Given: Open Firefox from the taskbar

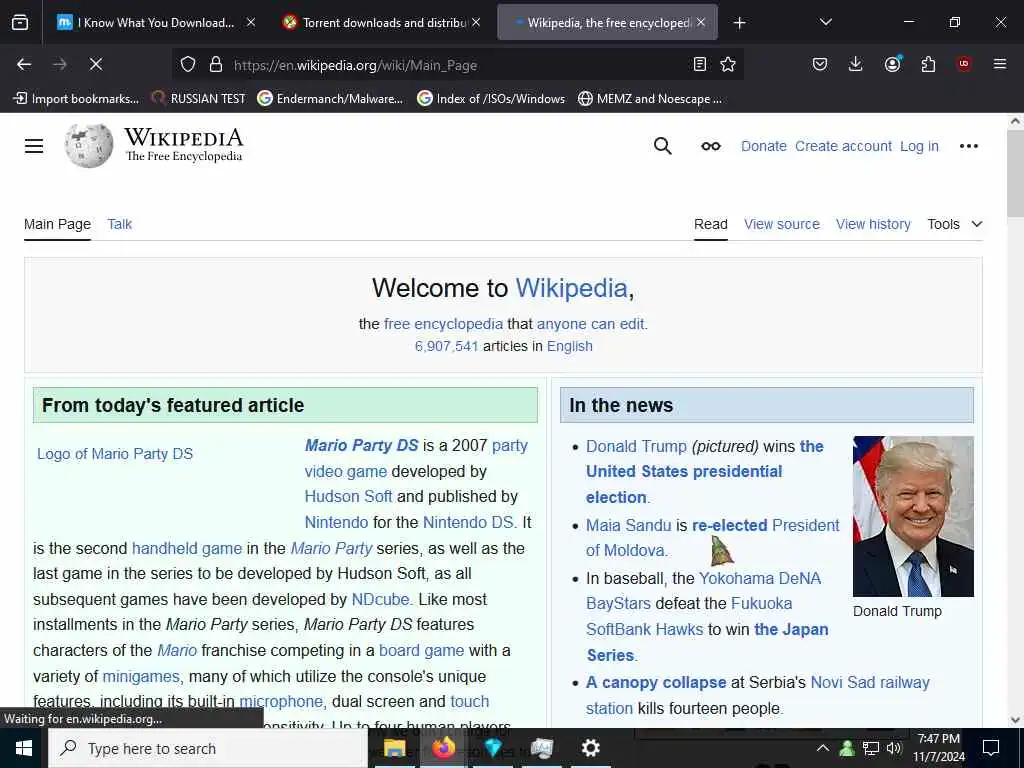Looking at the screenshot, I should click(443, 748).
